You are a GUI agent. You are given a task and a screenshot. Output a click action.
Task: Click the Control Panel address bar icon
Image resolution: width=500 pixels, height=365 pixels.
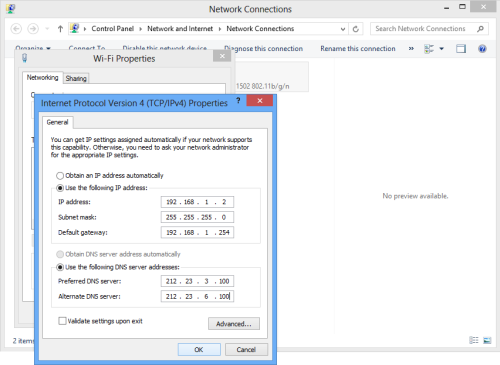(74, 28)
